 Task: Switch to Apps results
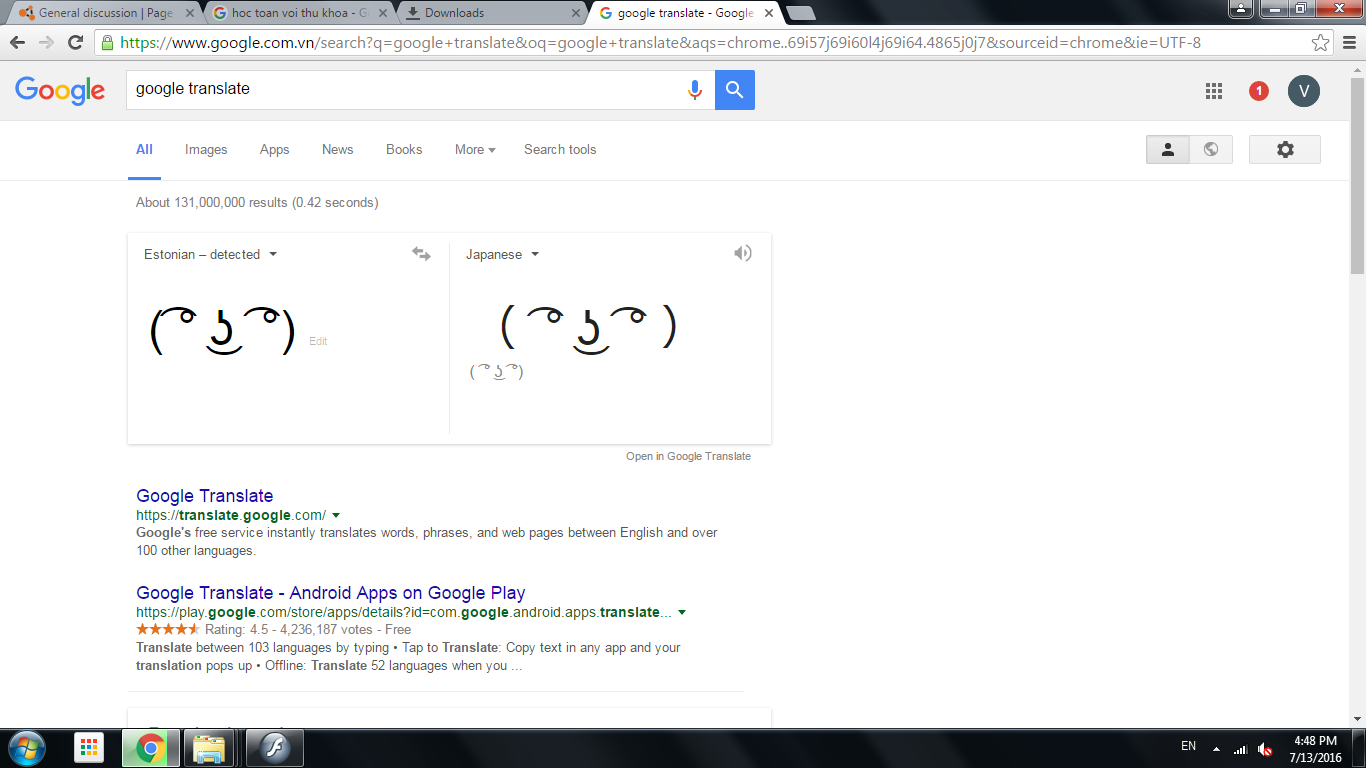click(x=274, y=149)
